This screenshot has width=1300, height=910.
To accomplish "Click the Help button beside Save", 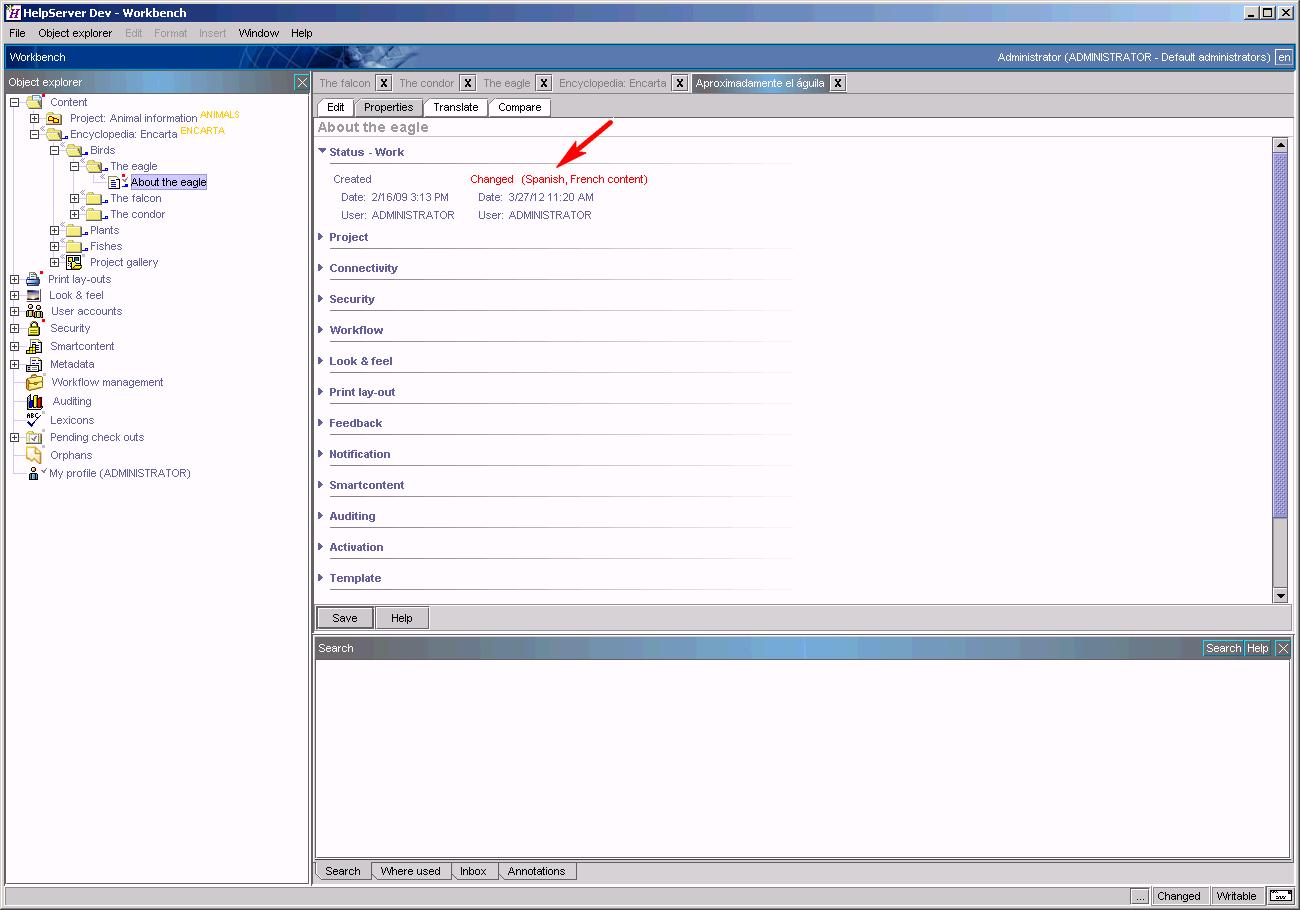I will pos(402,618).
